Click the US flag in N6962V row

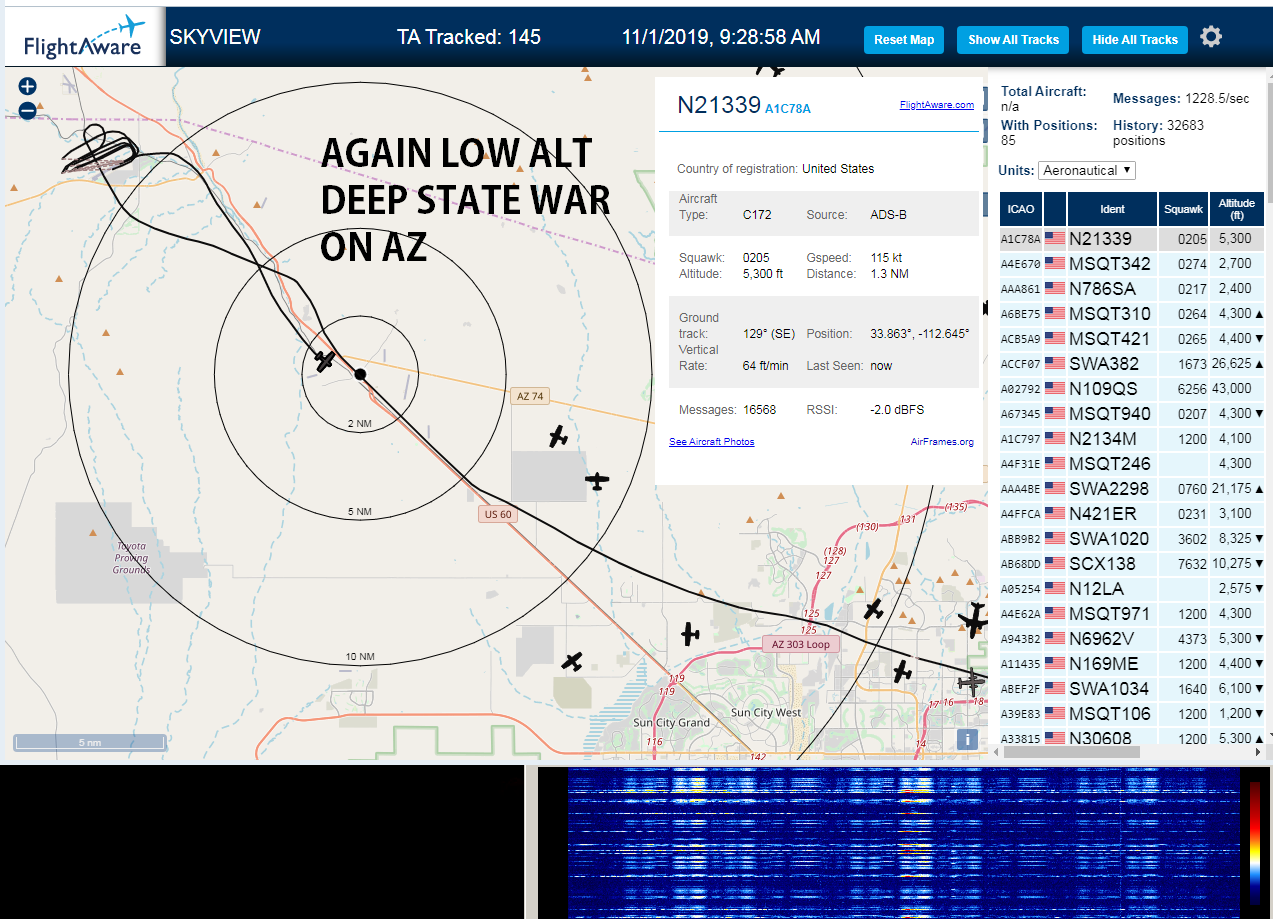pyautogui.click(x=1054, y=639)
